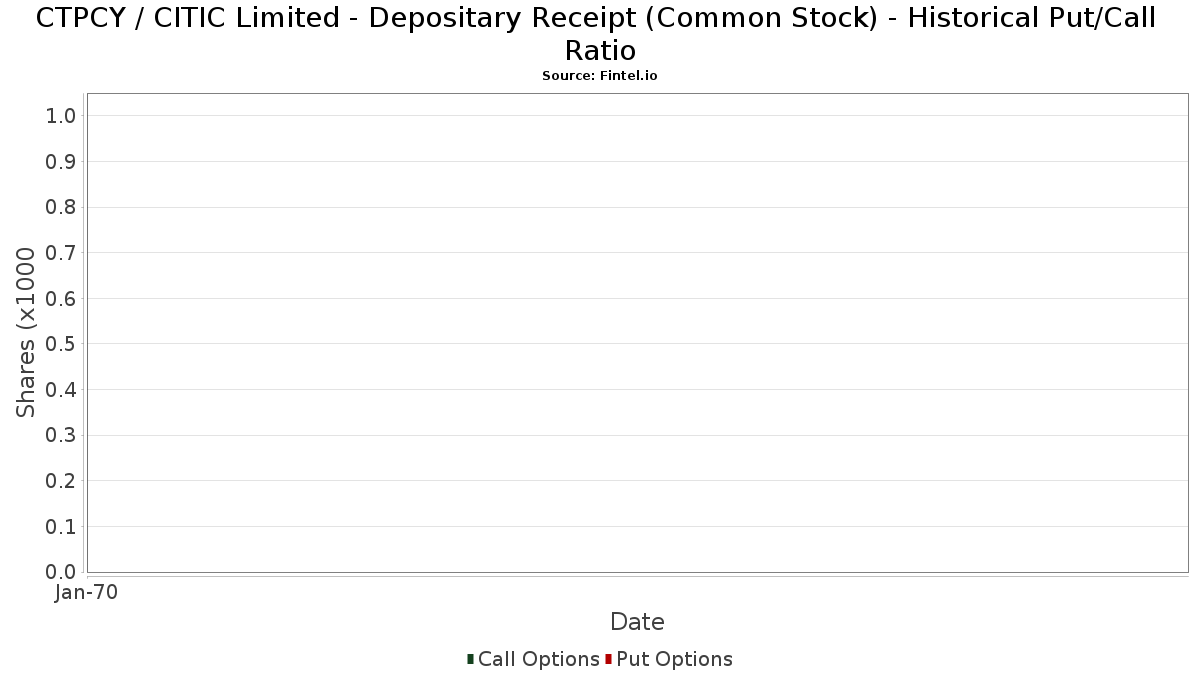Click the 1.0 y-axis tick label
This screenshot has height=675, width=1200.
(x=61, y=116)
